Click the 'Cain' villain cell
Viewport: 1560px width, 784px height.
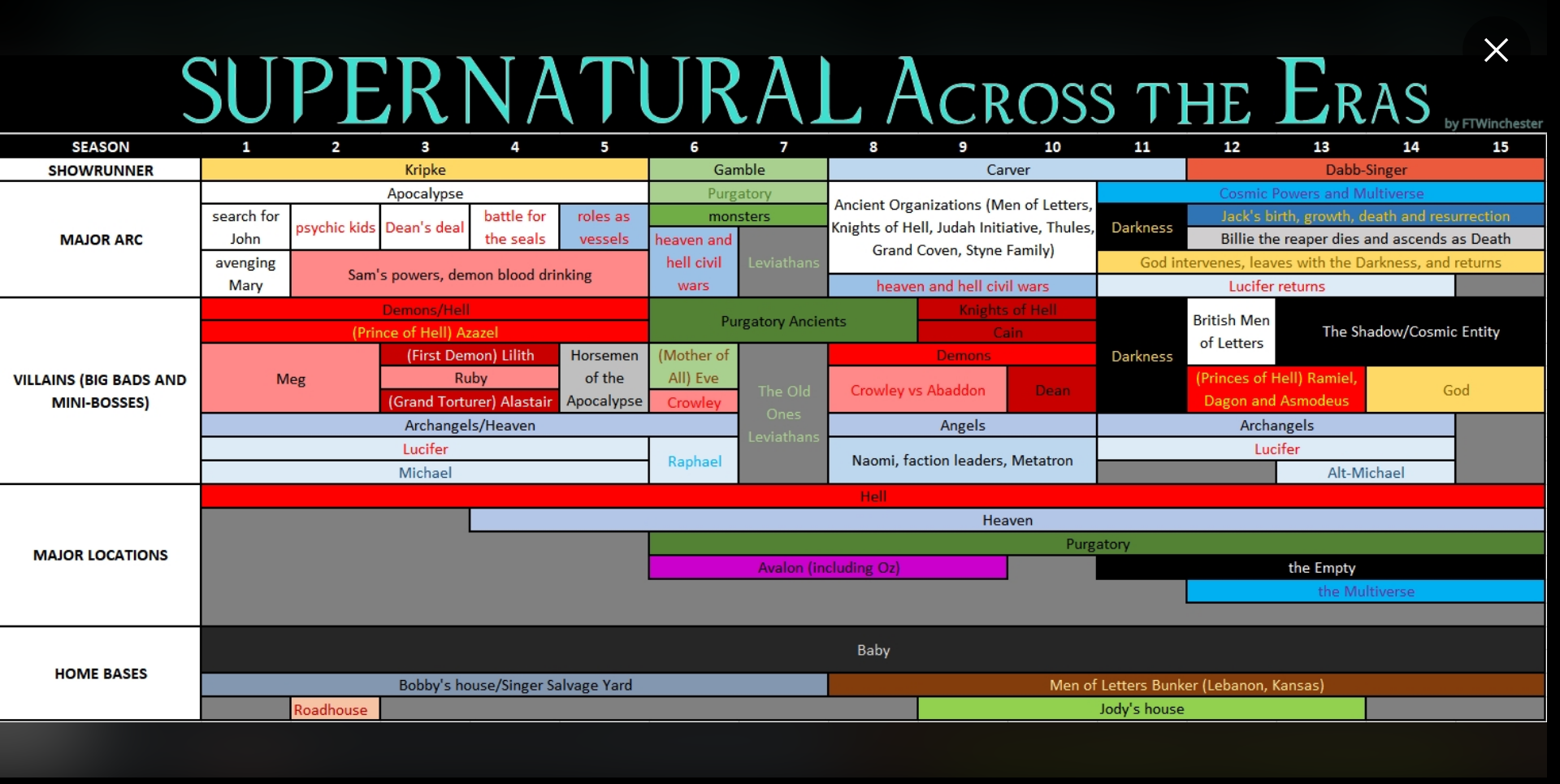point(1007,332)
